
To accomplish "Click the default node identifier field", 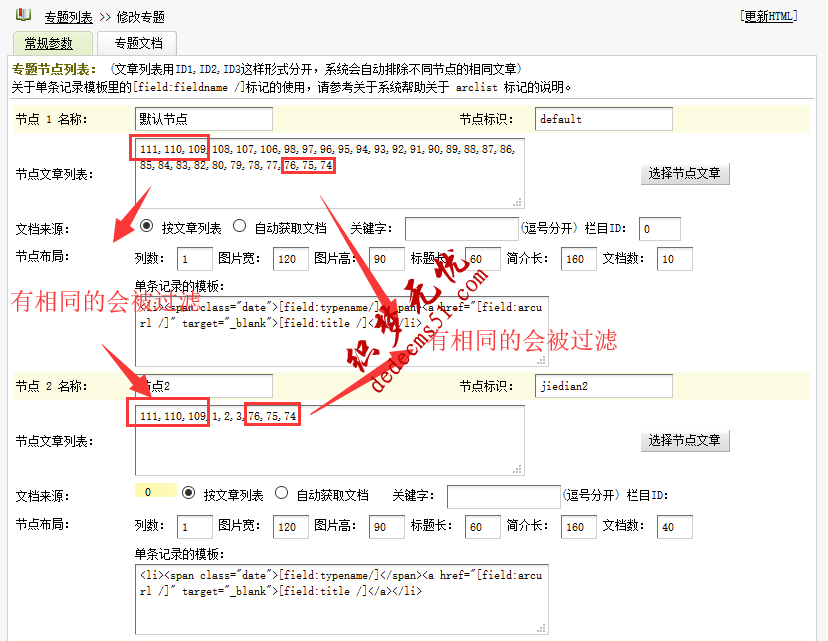I will coord(603,118).
